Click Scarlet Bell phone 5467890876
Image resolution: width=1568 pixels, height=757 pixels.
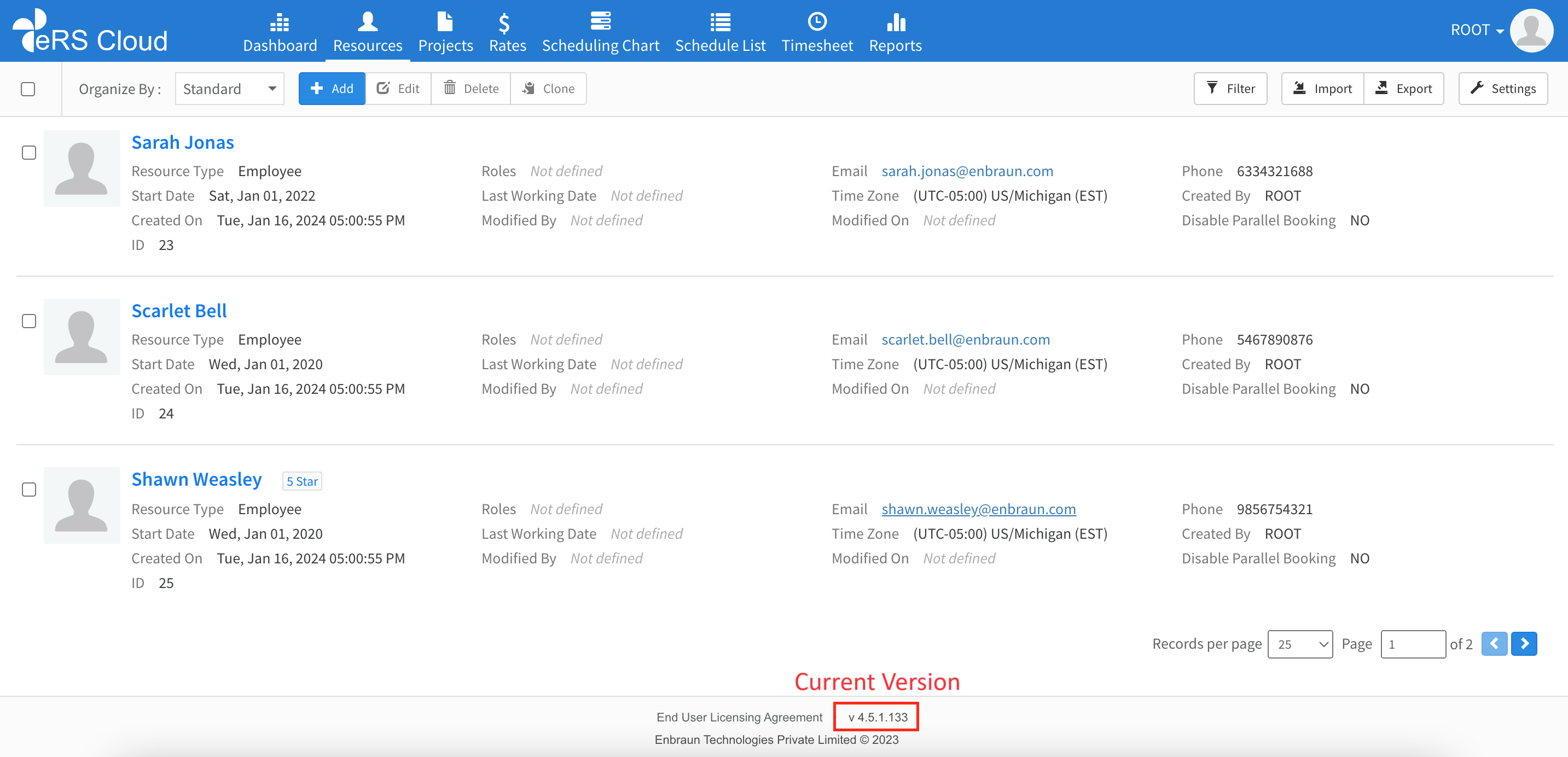pyautogui.click(x=1275, y=340)
